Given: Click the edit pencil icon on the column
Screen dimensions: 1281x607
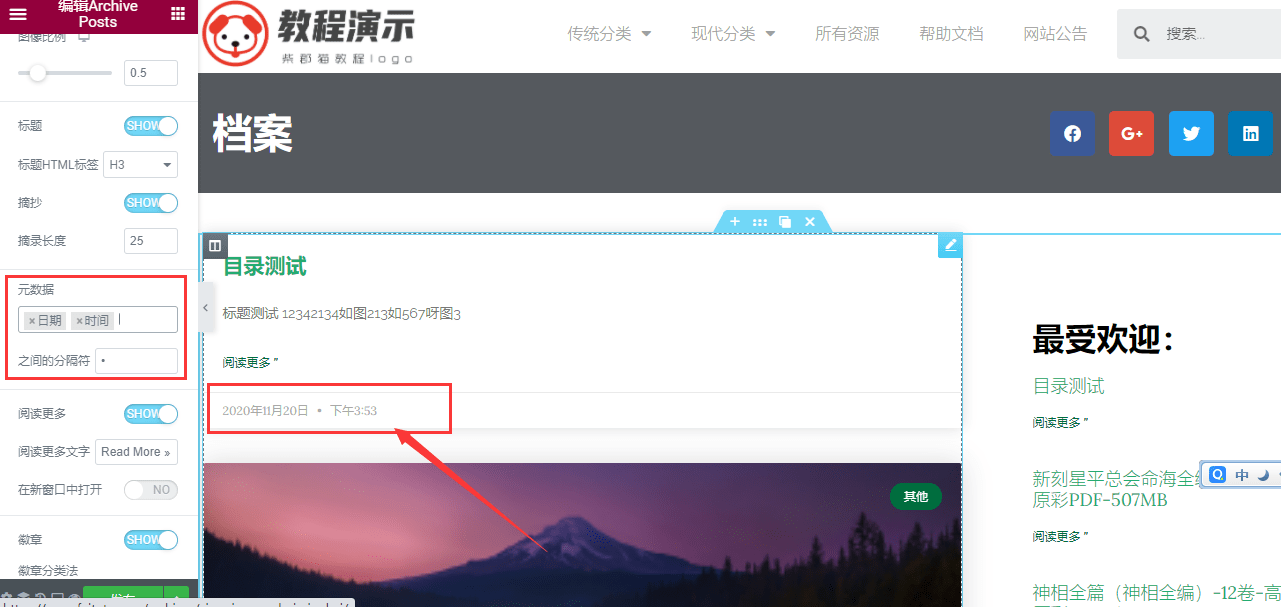Looking at the screenshot, I should tap(949, 244).
